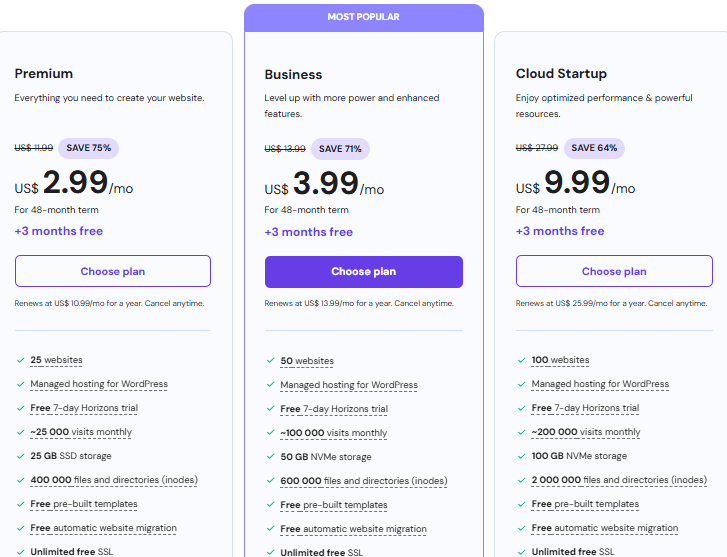Click 'Renews at US$ 25.99/mo' note
This screenshot has width=727, height=557.
[x=612, y=303]
